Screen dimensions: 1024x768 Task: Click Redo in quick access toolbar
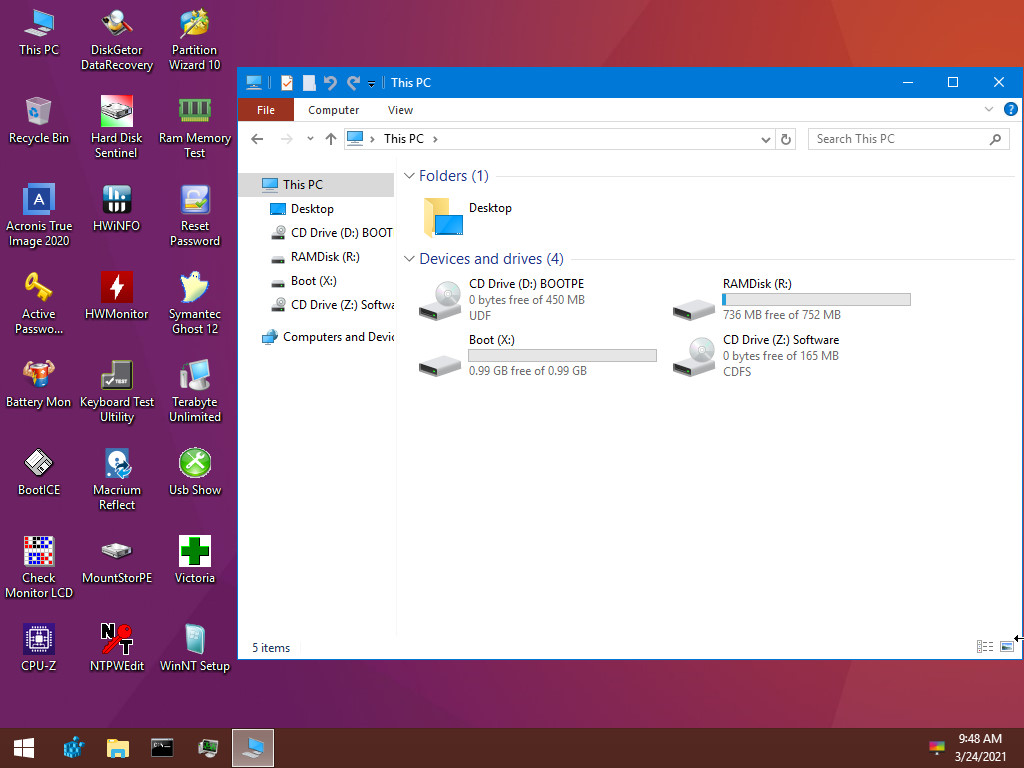(x=353, y=83)
